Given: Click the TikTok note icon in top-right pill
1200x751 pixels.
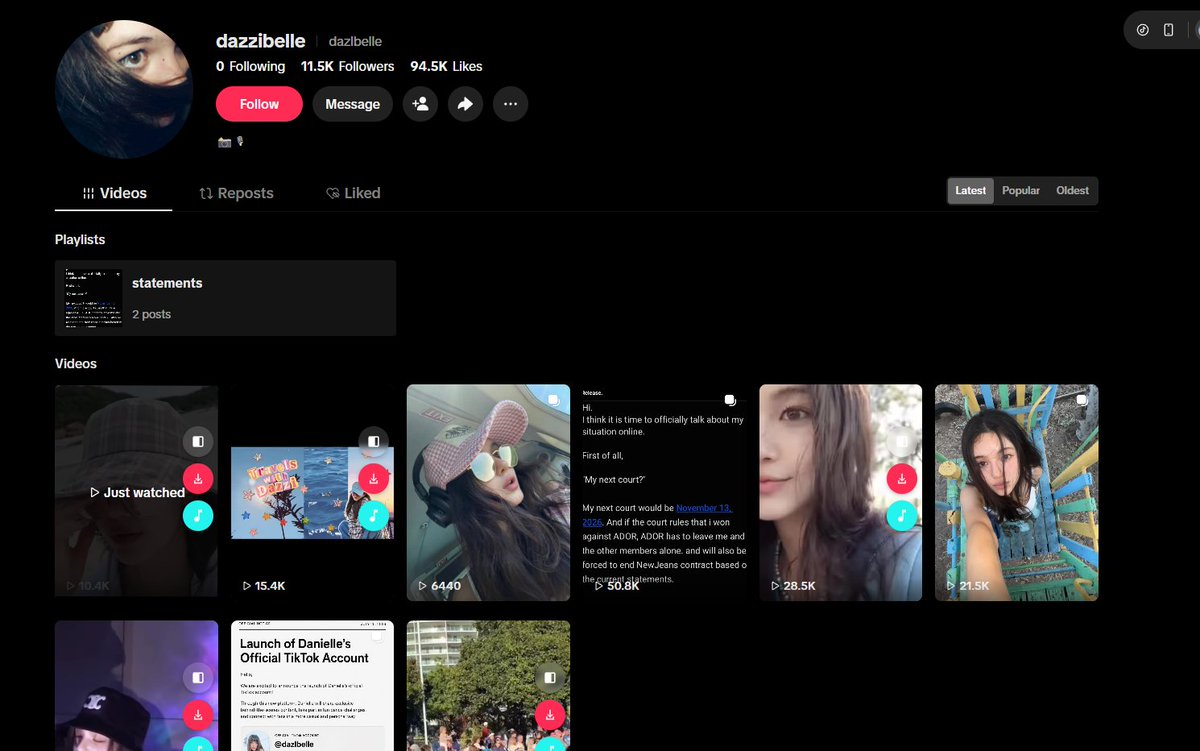Looking at the screenshot, I should tap(1143, 30).
